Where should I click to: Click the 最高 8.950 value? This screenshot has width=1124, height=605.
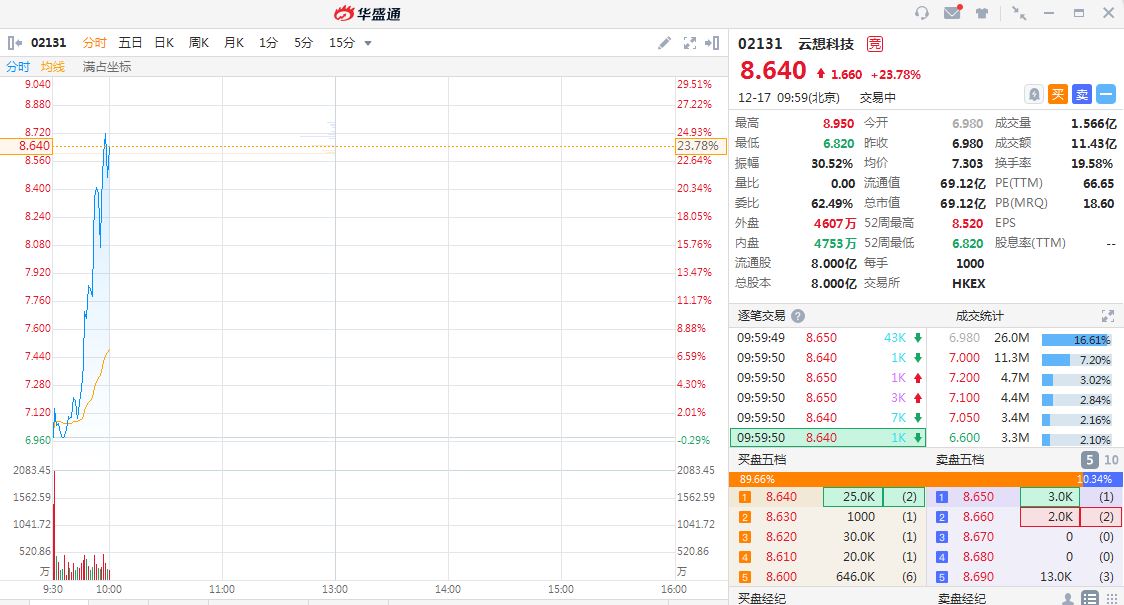[x=838, y=123]
